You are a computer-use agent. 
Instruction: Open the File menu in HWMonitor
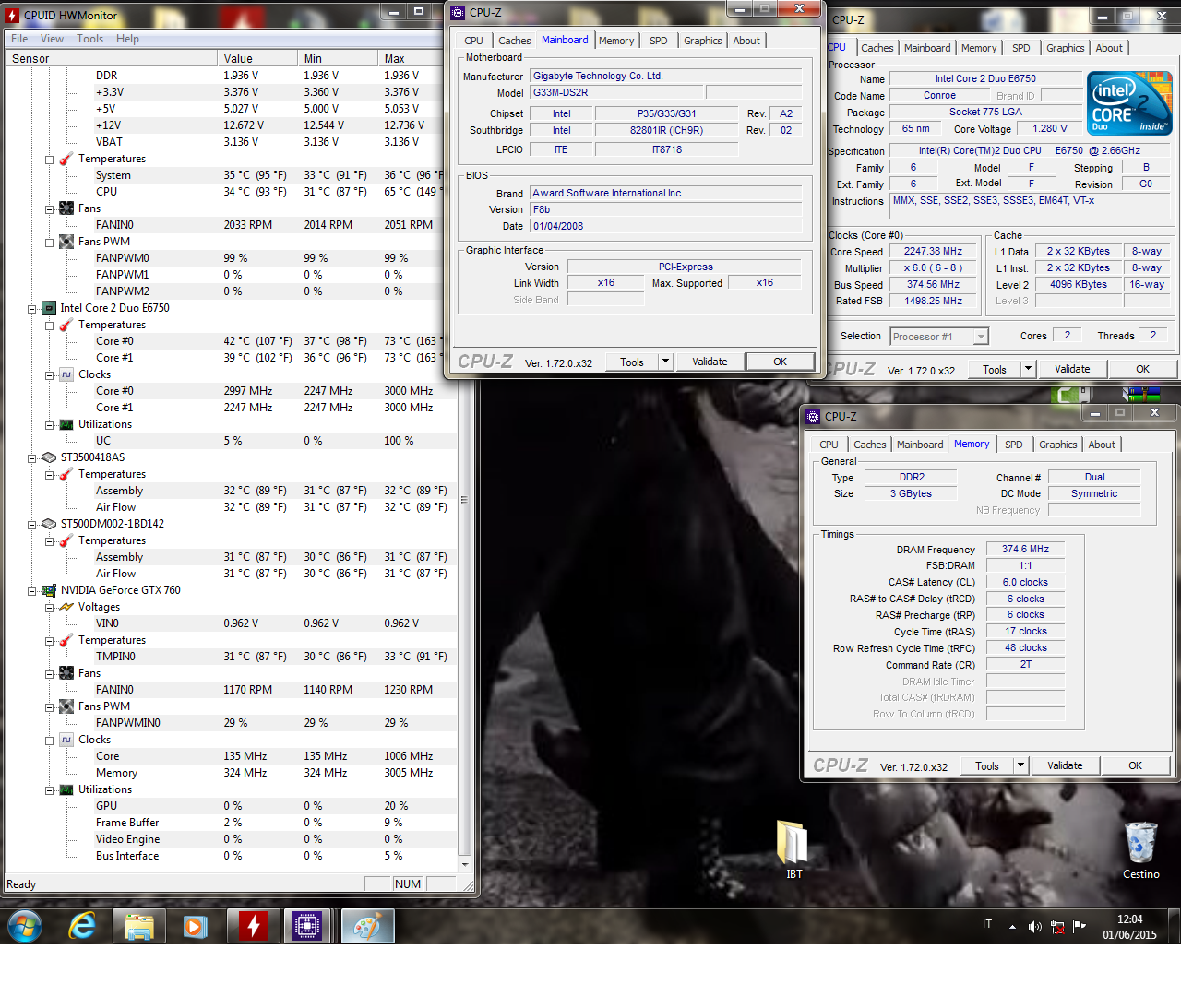(x=19, y=39)
